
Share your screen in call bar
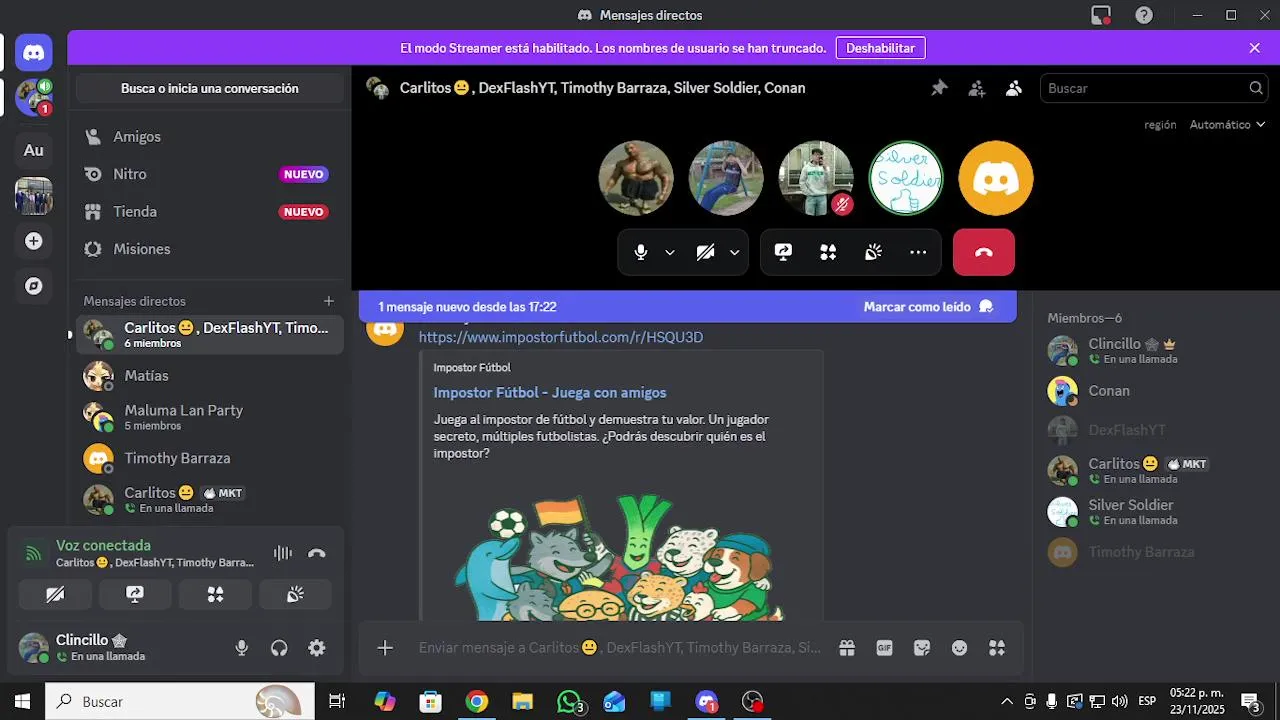pos(783,252)
